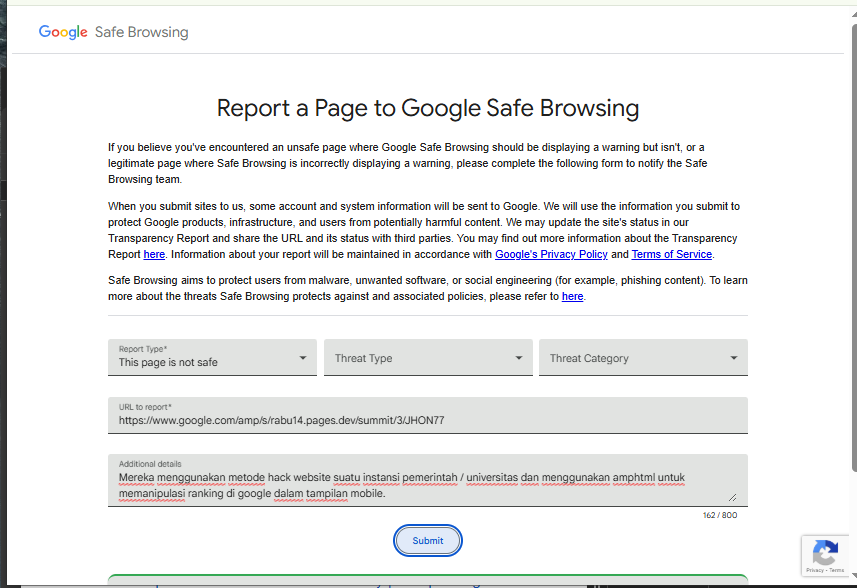Click the reCAPTCHA Privacy link
Image resolution: width=857 pixels, height=588 pixels.
[814, 570]
